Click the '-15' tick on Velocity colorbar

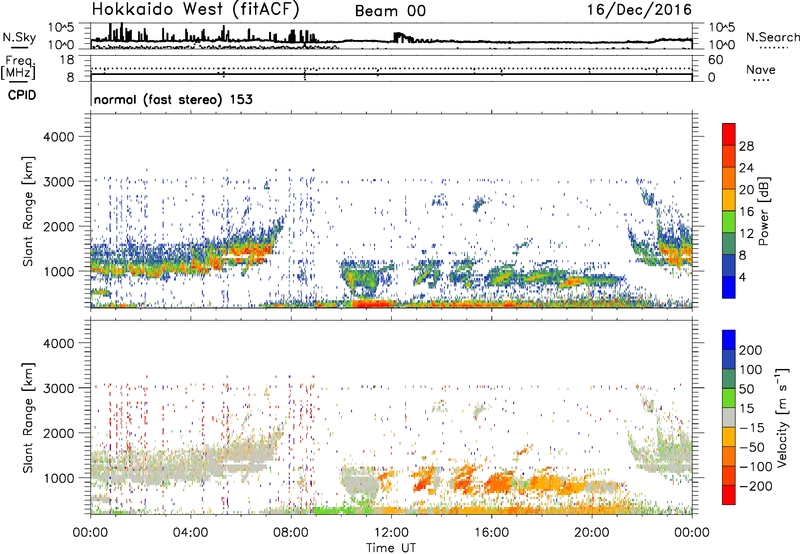click(x=752, y=428)
